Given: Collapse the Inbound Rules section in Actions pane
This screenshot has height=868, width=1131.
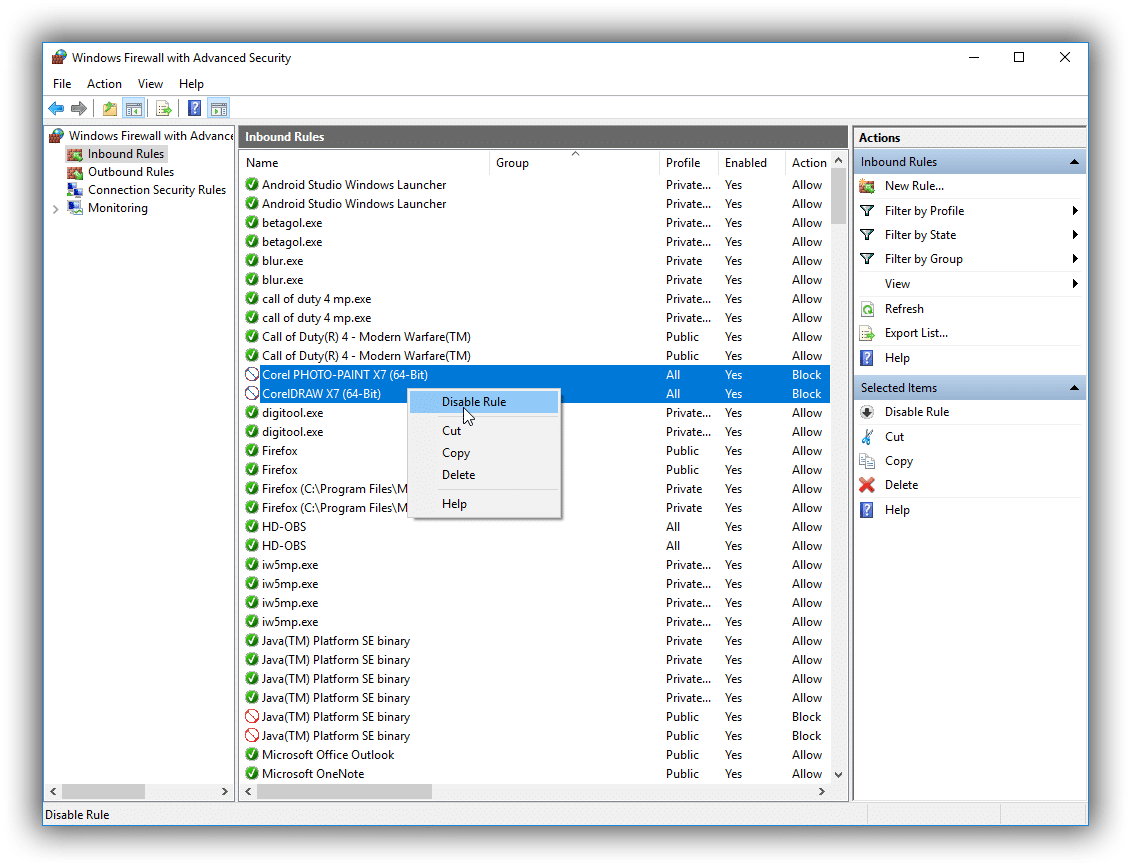Looking at the screenshot, I should [x=1074, y=162].
